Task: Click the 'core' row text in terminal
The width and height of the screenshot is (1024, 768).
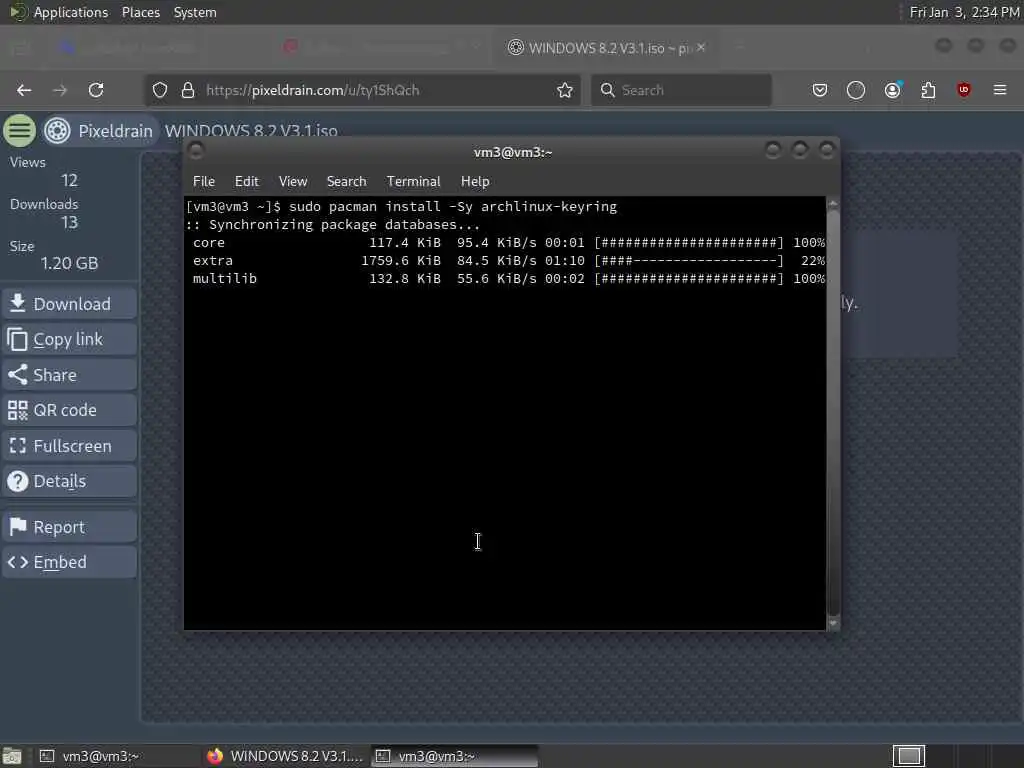Action: point(209,243)
